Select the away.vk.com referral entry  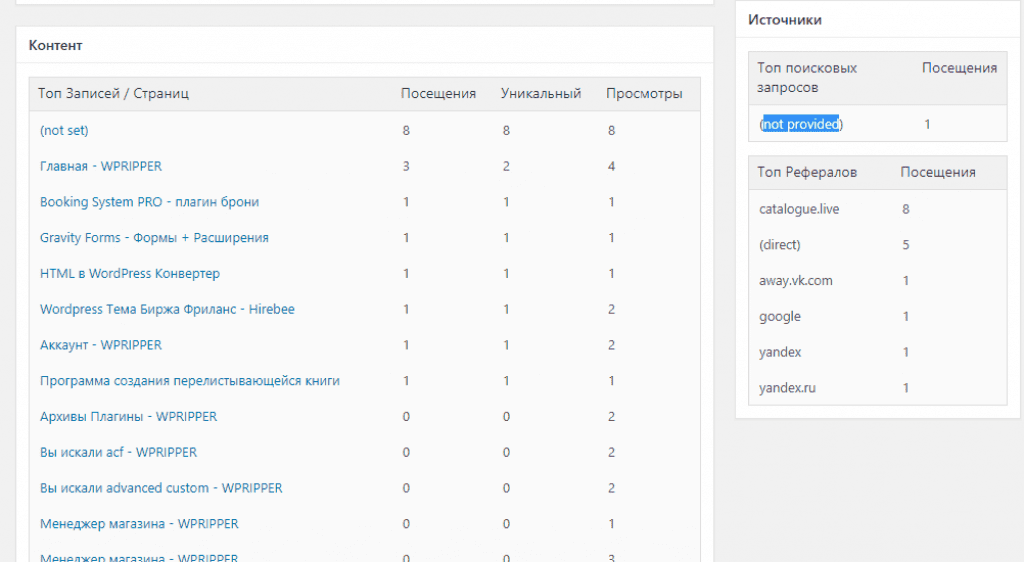tap(796, 281)
